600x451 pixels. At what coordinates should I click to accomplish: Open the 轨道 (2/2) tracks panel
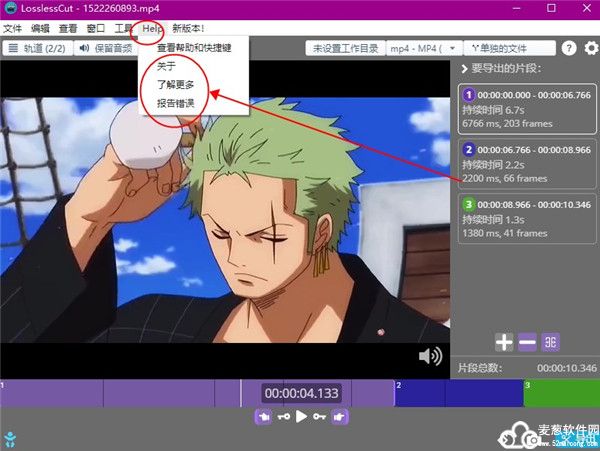click(x=38, y=49)
